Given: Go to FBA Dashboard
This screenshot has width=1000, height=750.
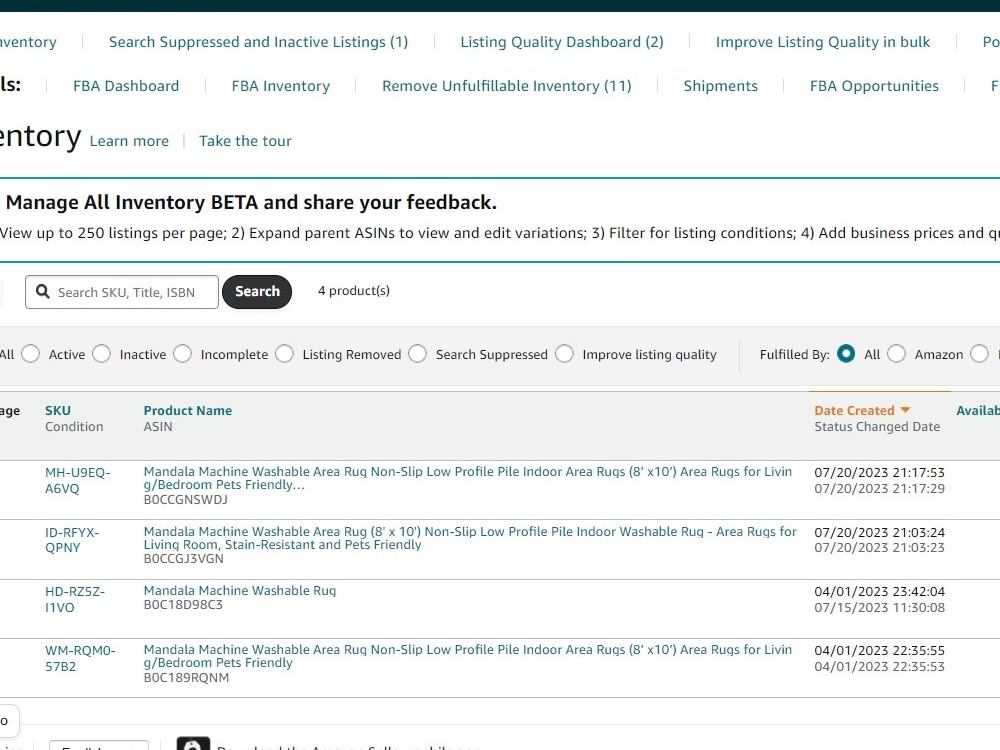Looking at the screenshot, I should 126,86.
